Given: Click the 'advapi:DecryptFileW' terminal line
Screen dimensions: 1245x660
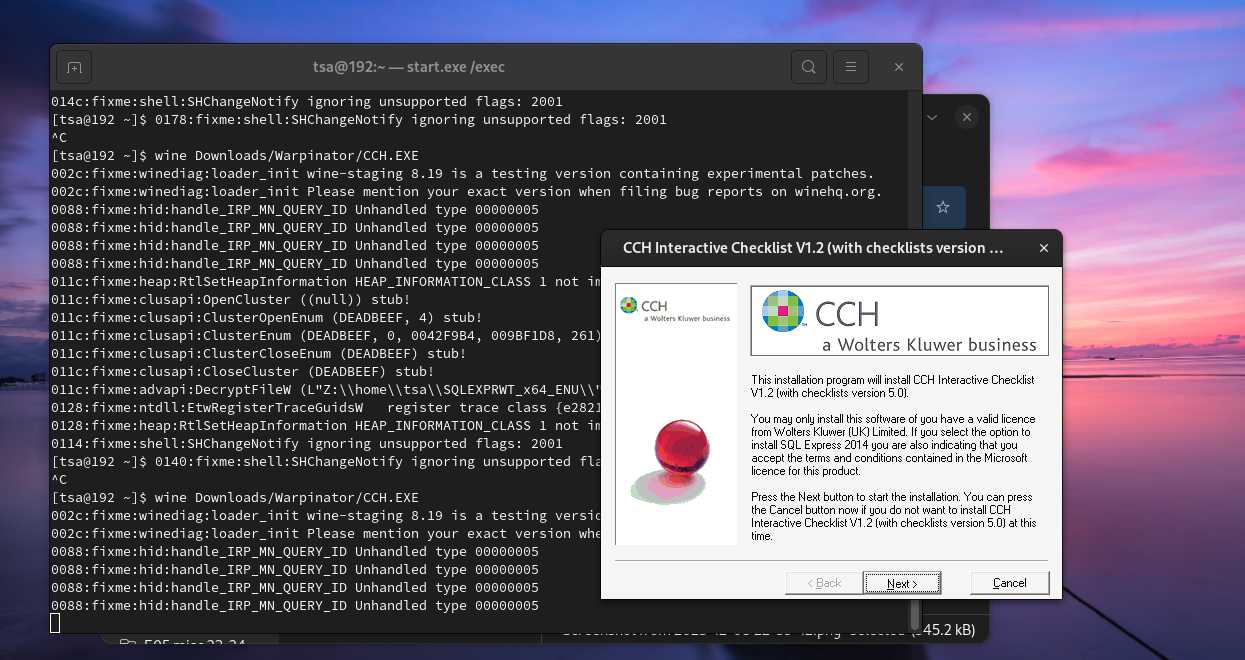Looking at the screenshot, I should [x=326, y=390].
